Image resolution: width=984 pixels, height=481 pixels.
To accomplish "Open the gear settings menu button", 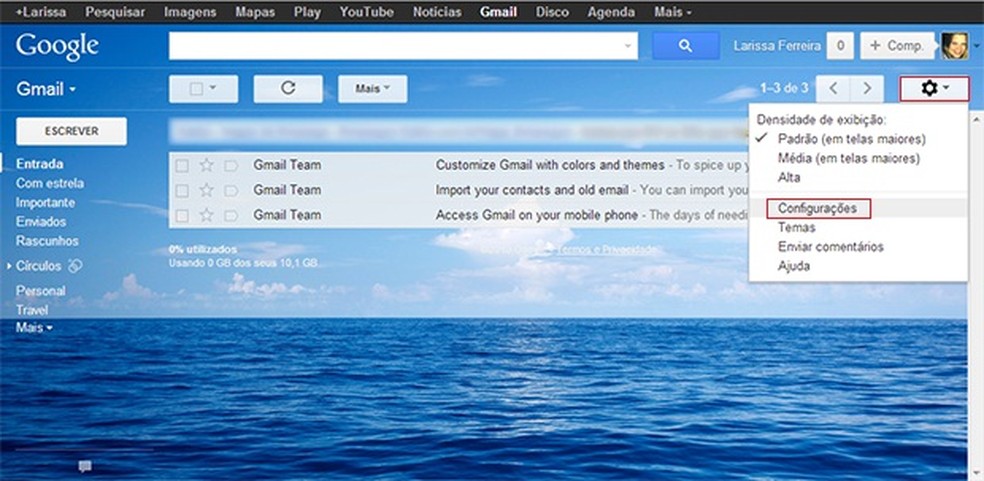I will pyautogui.click(x=934, y=89).
